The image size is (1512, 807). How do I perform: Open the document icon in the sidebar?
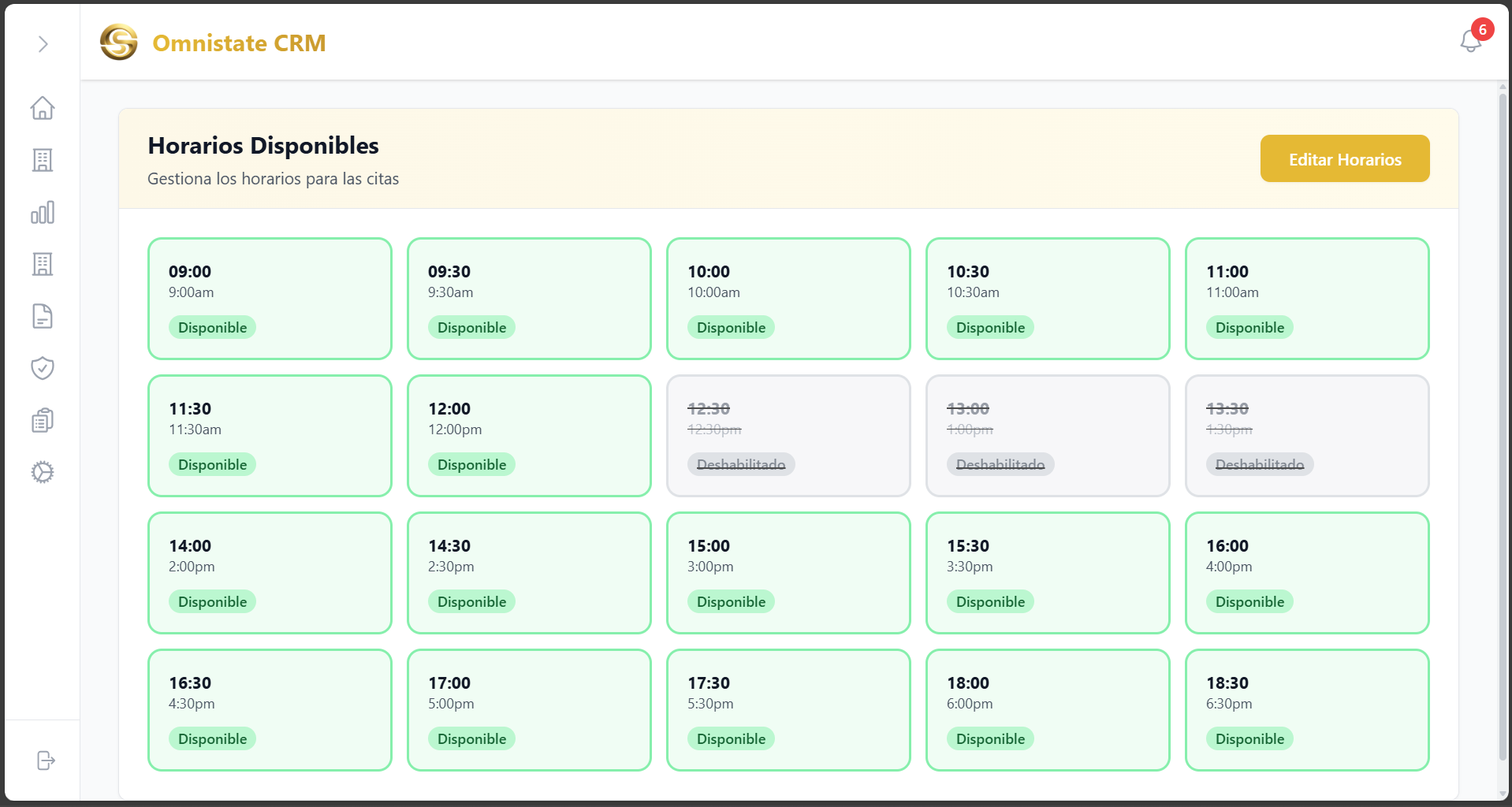coord(43,316)
